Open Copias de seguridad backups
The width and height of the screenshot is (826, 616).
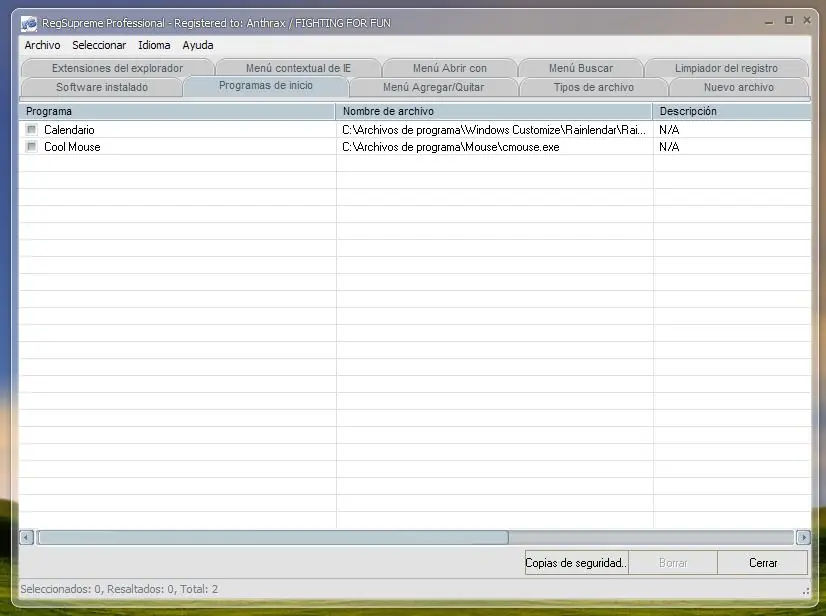pos(576,563)
